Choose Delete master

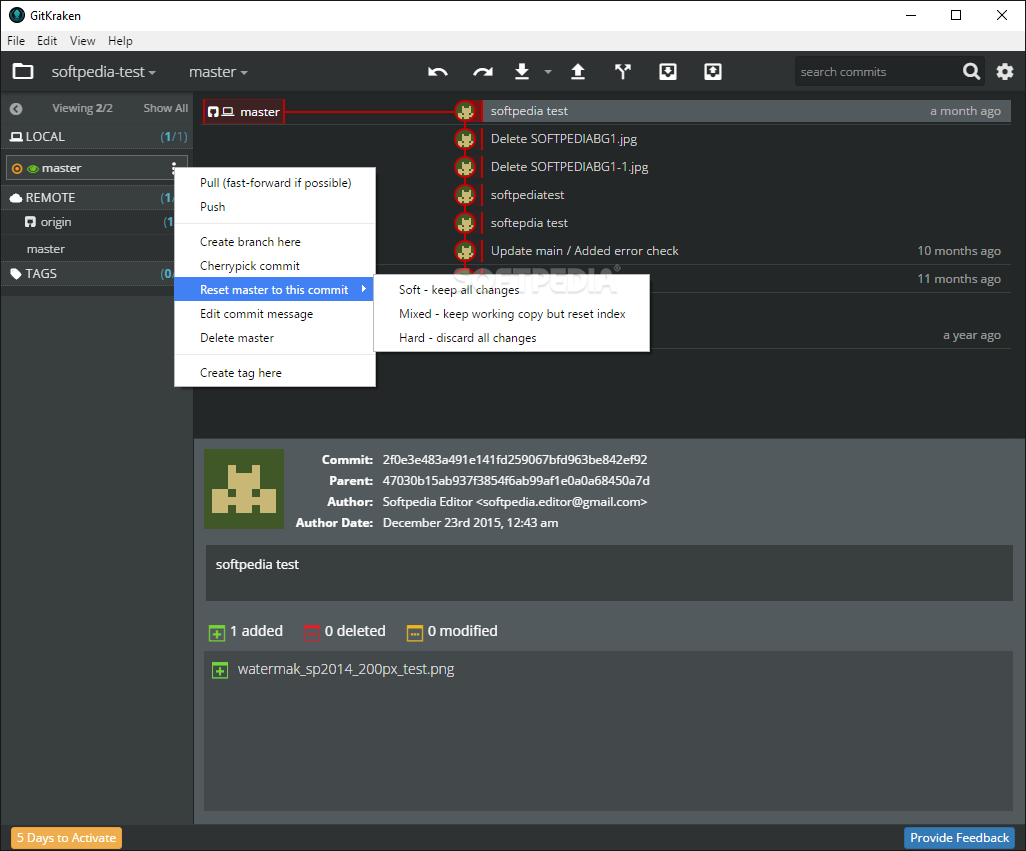point(275,338)
